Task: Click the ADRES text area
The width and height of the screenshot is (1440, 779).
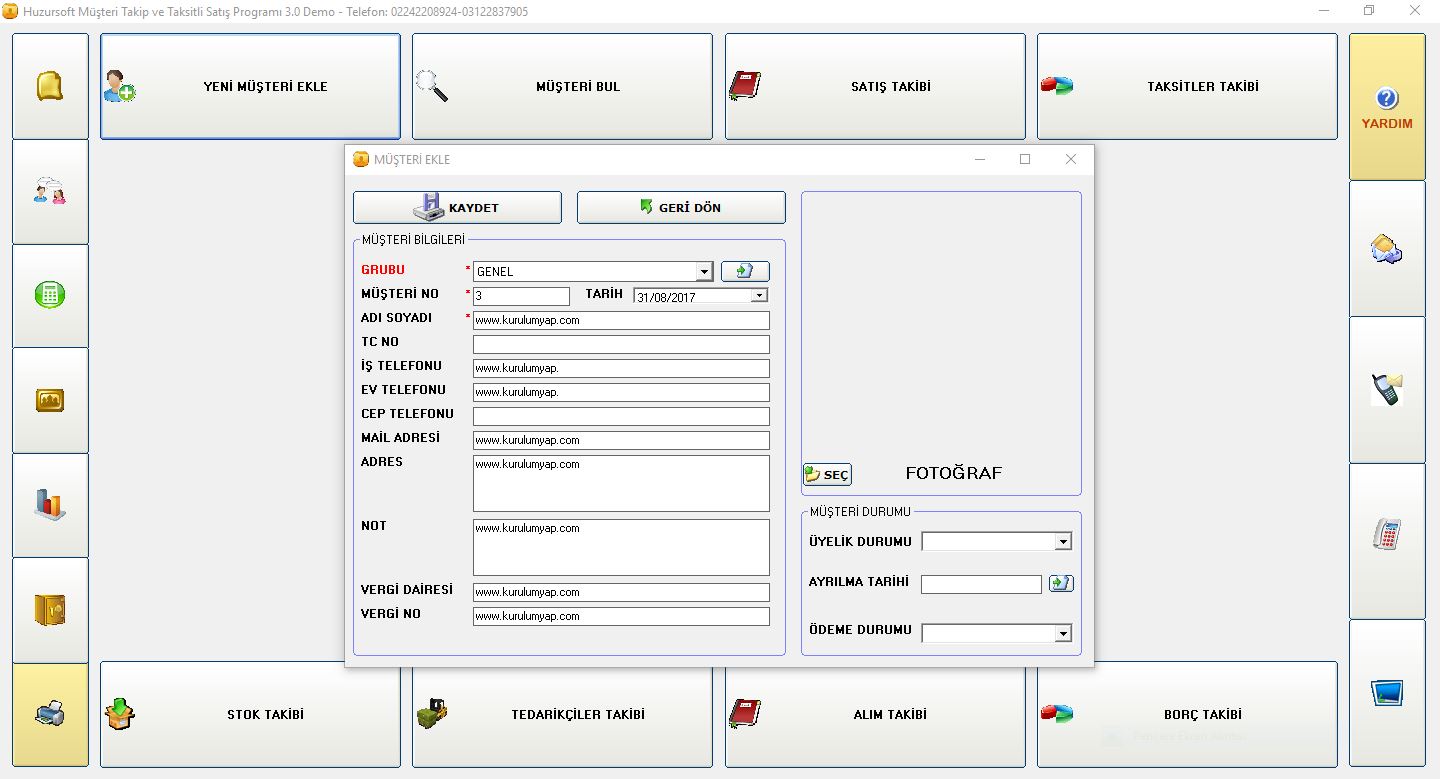Action: 621,483
